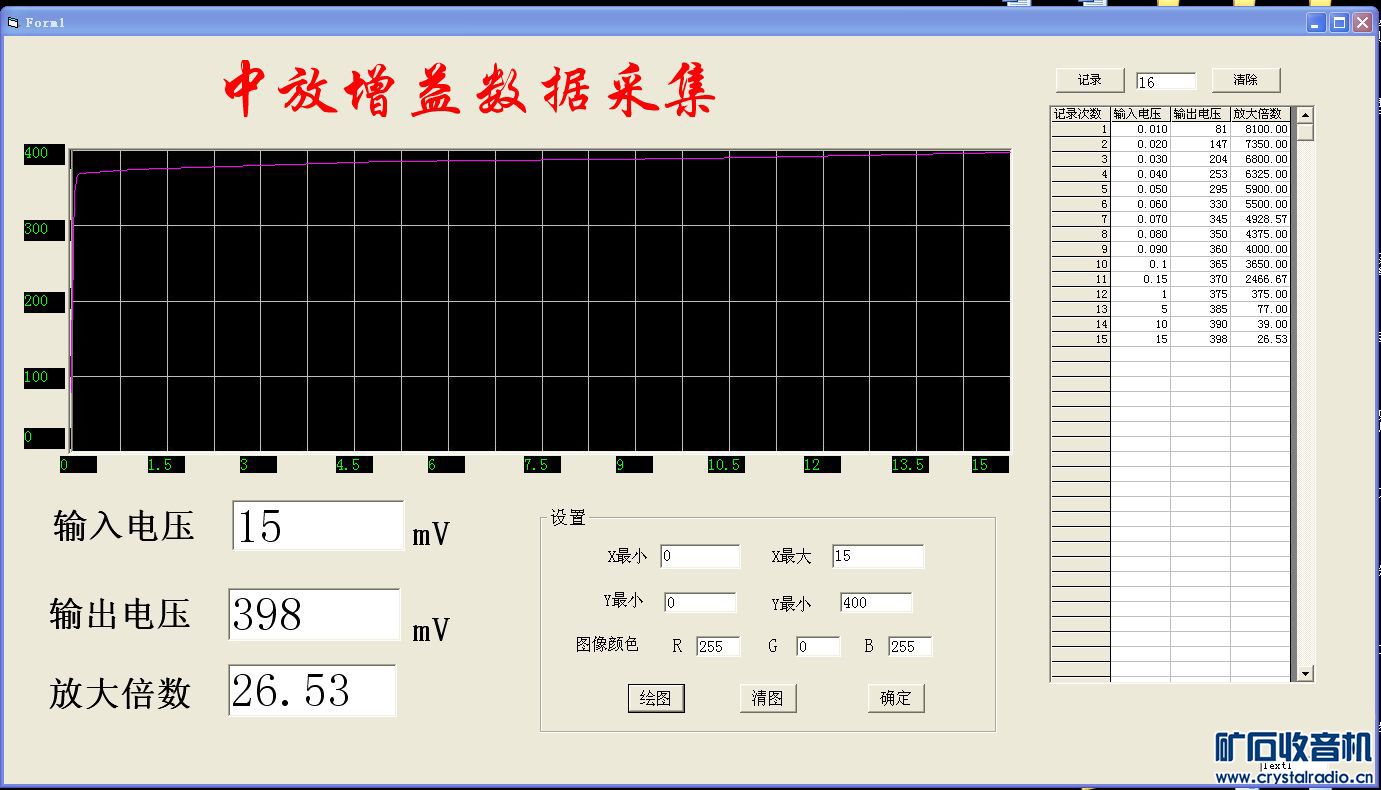Click the B color value field
Image resolution: width=1381 pixels, height=790 pixels.
click(910, 646)
